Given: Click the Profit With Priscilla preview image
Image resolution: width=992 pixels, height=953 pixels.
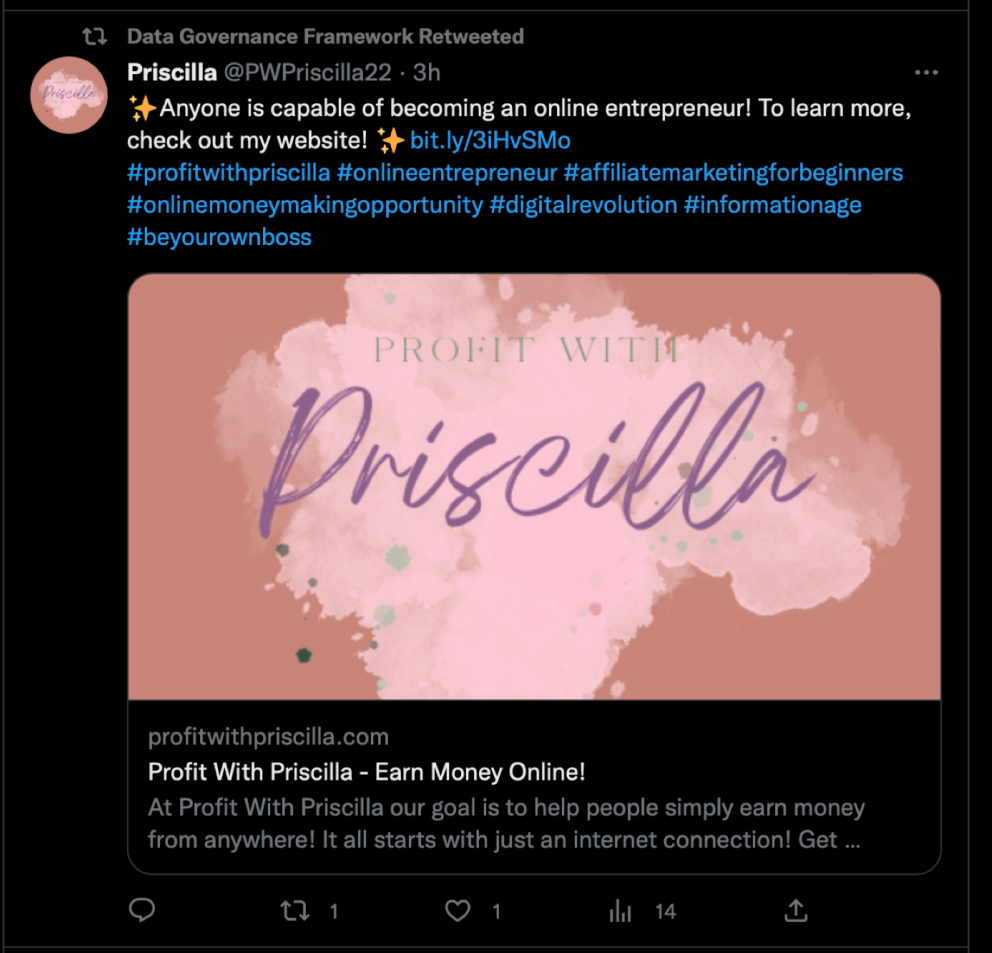Looking at the screenshot, I should click(x=534, y=486).
